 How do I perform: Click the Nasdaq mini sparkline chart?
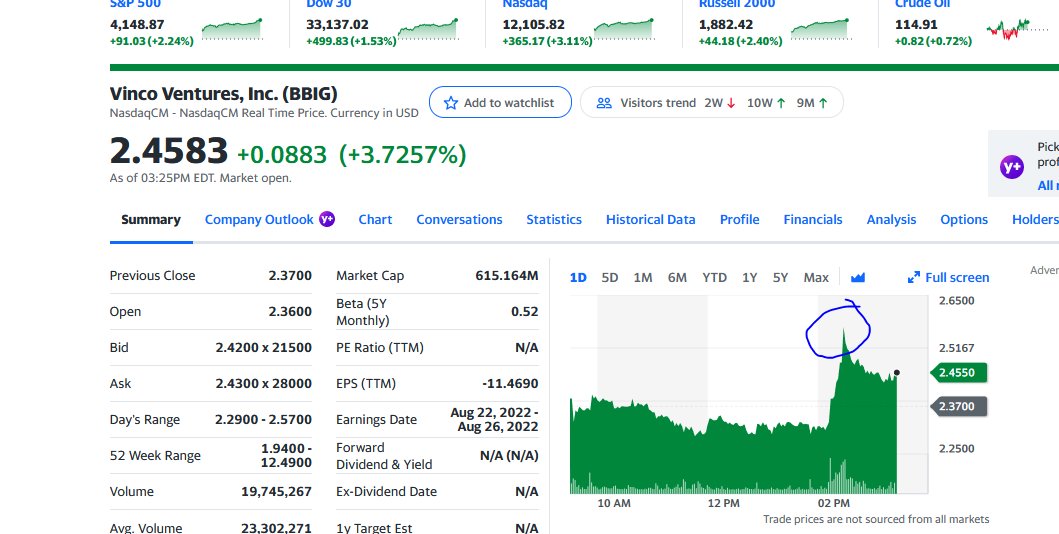(624, 29)
